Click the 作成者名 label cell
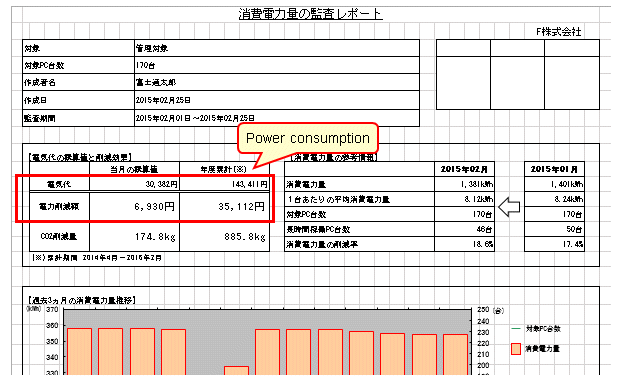Viewport: 621px width, 383px height. (x=78, y=82)
